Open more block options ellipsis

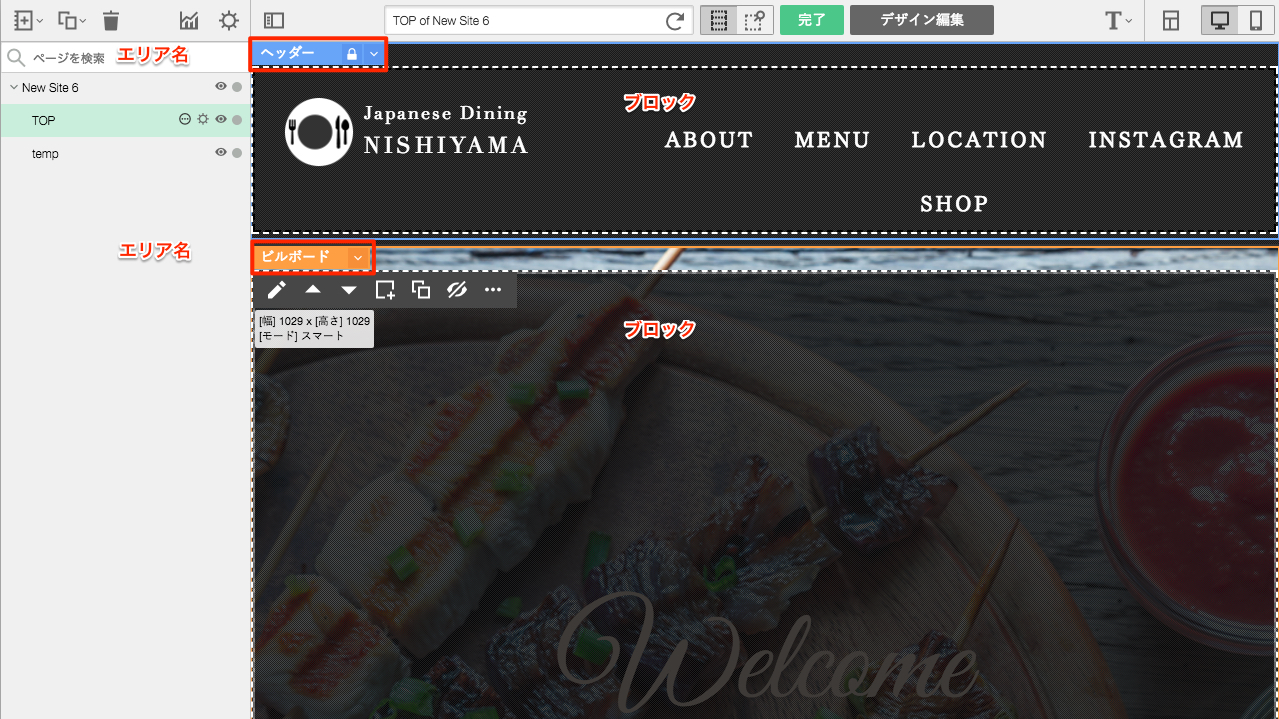[x=493, y=290]
